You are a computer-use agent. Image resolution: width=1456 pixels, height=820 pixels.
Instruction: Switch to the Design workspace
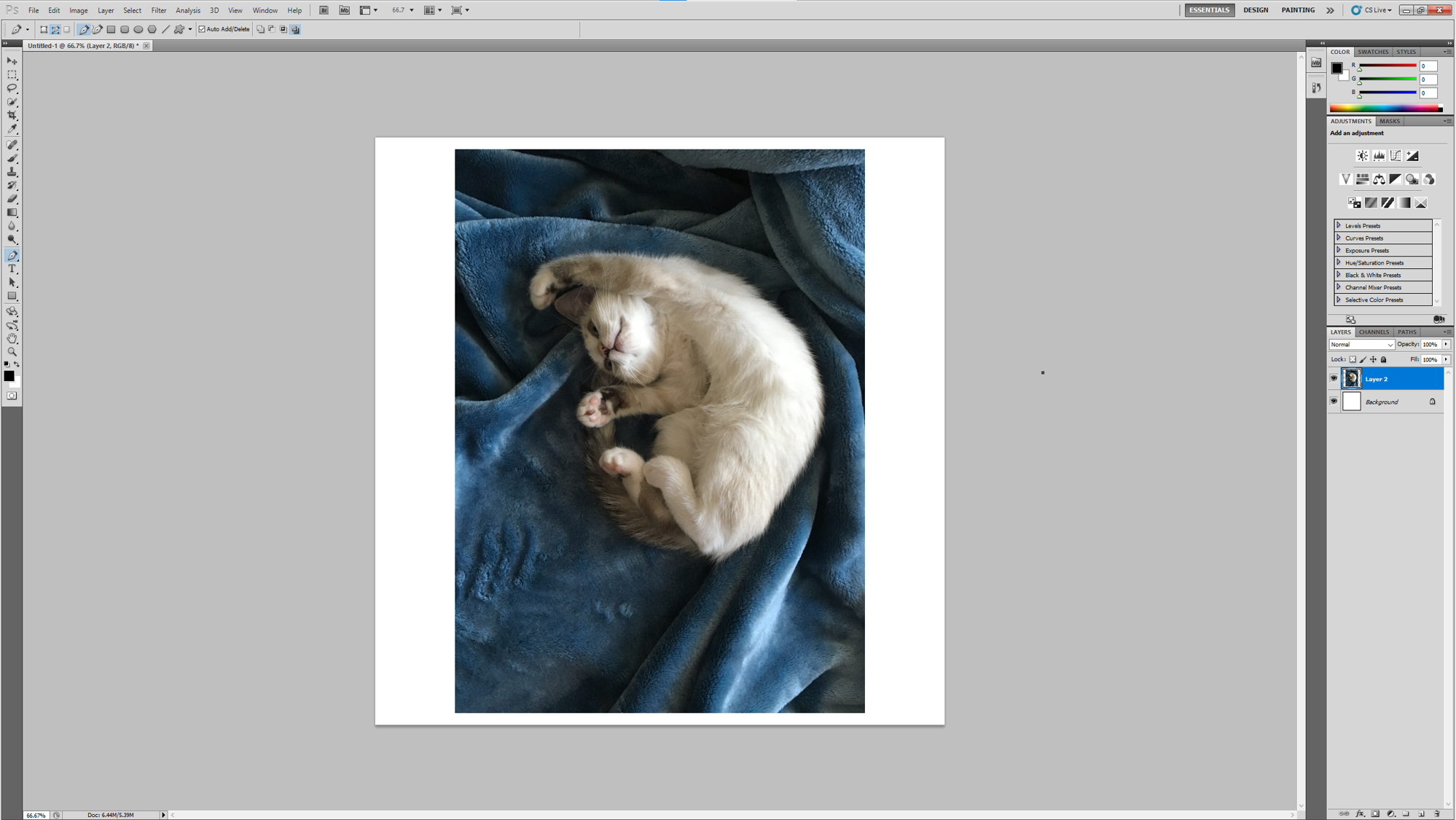click(x=1255, y=10)
